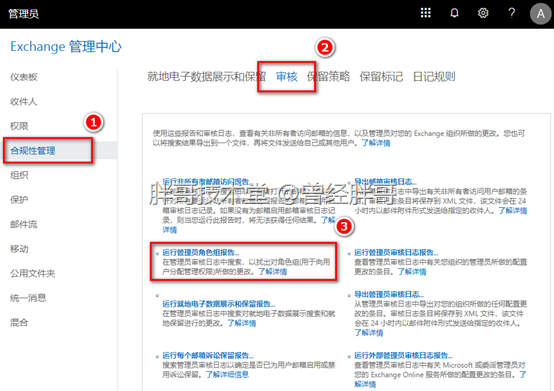Switch to the 保留标记 tab
This screenshot has width=554, height=391.
click(x=381, y=76)
